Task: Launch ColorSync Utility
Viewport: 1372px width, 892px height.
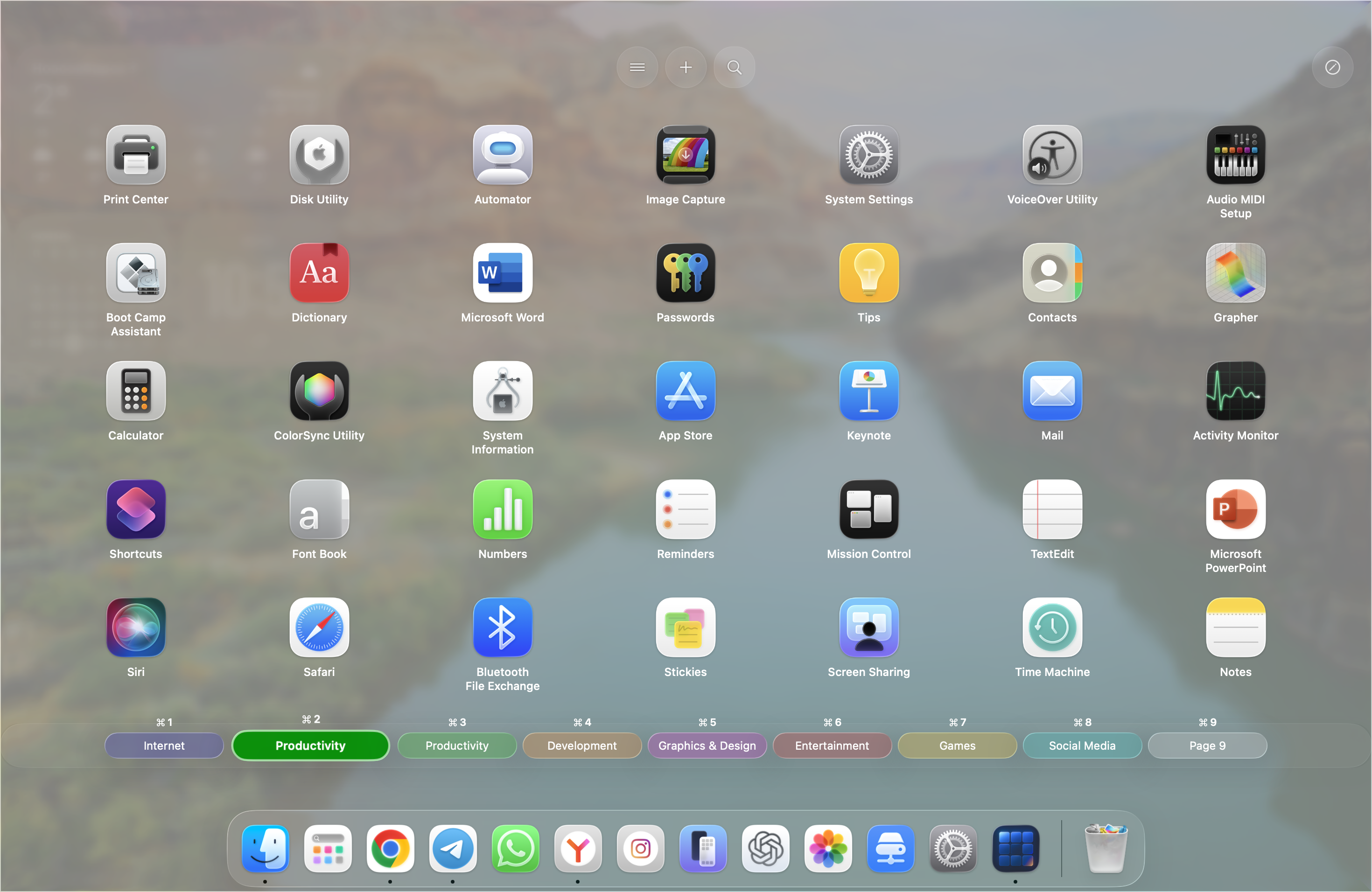Action: 319,391
